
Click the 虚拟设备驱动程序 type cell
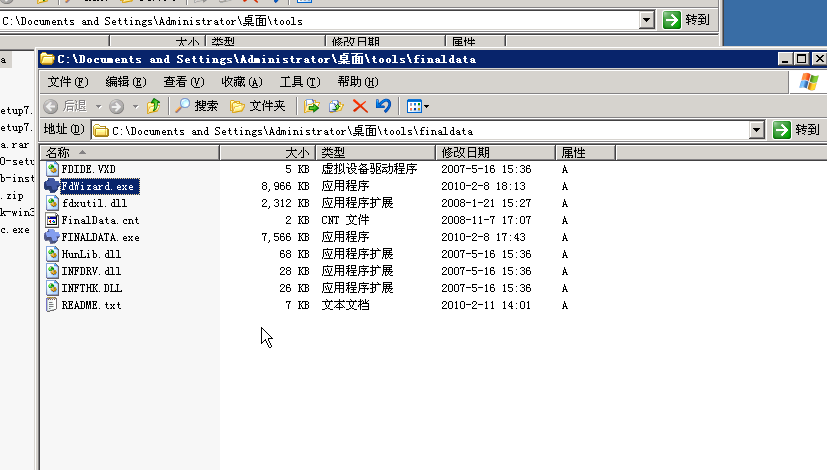[x=369, y=169]
